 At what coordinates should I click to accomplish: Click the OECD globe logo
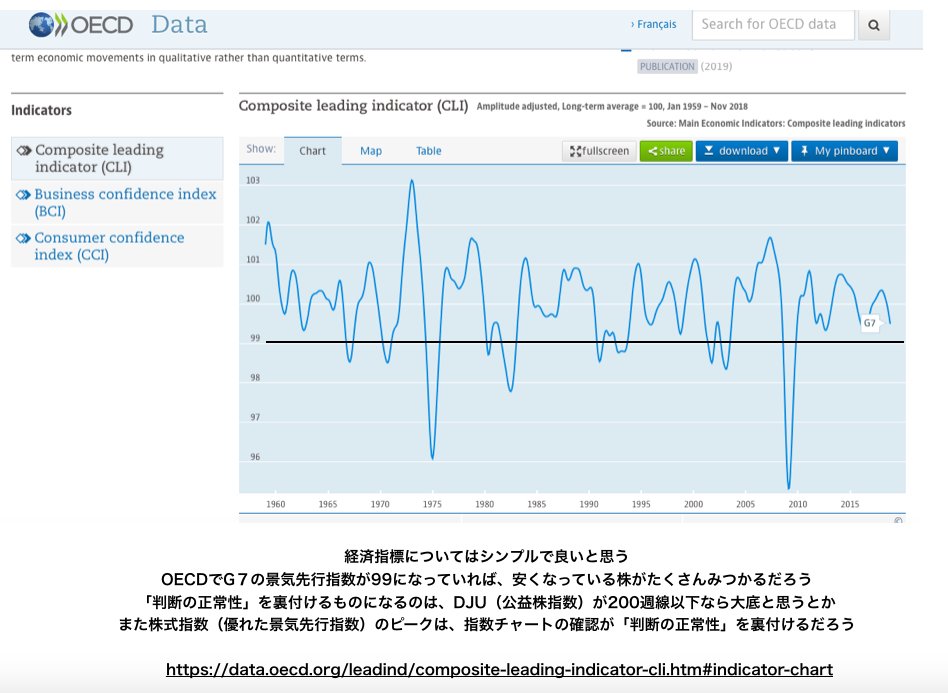(44, 25)
